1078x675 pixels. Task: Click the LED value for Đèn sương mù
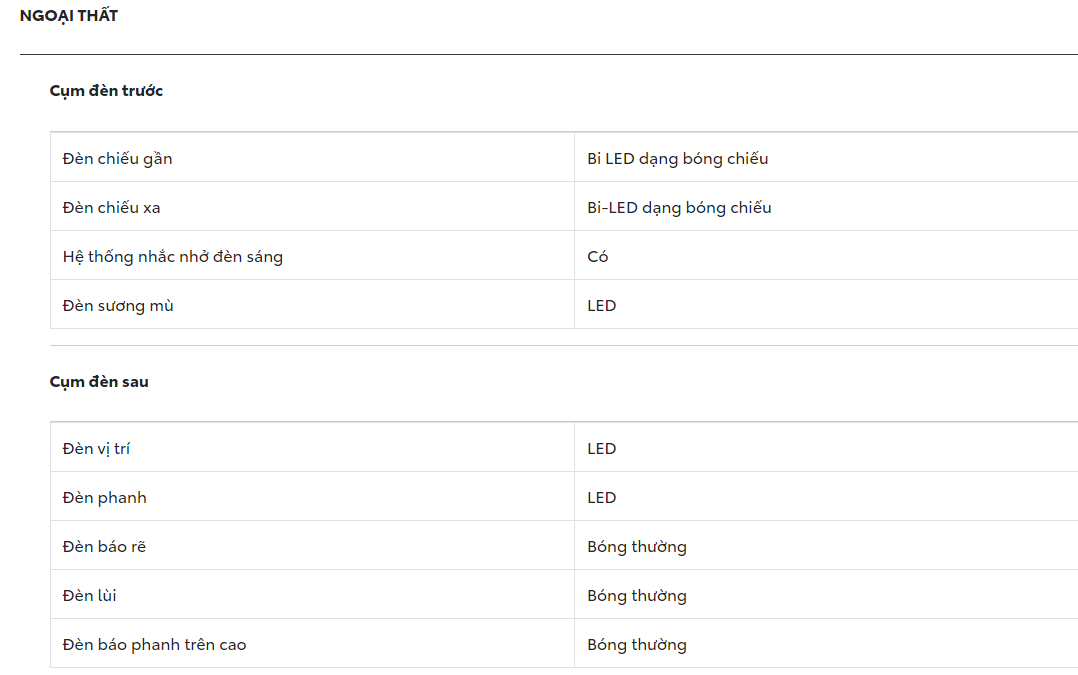click(x=601, y=306)
